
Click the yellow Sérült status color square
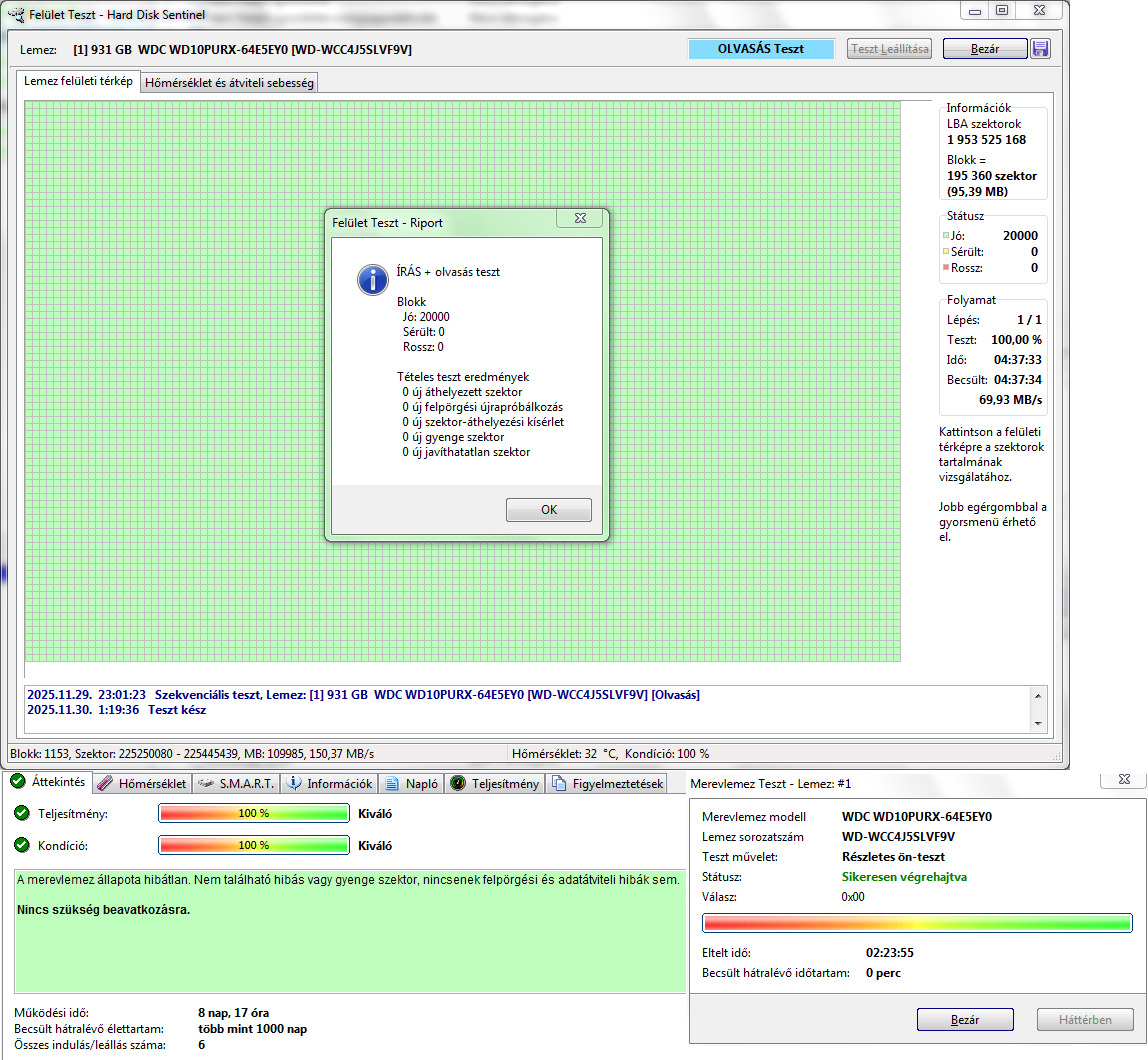click(946, 252)
